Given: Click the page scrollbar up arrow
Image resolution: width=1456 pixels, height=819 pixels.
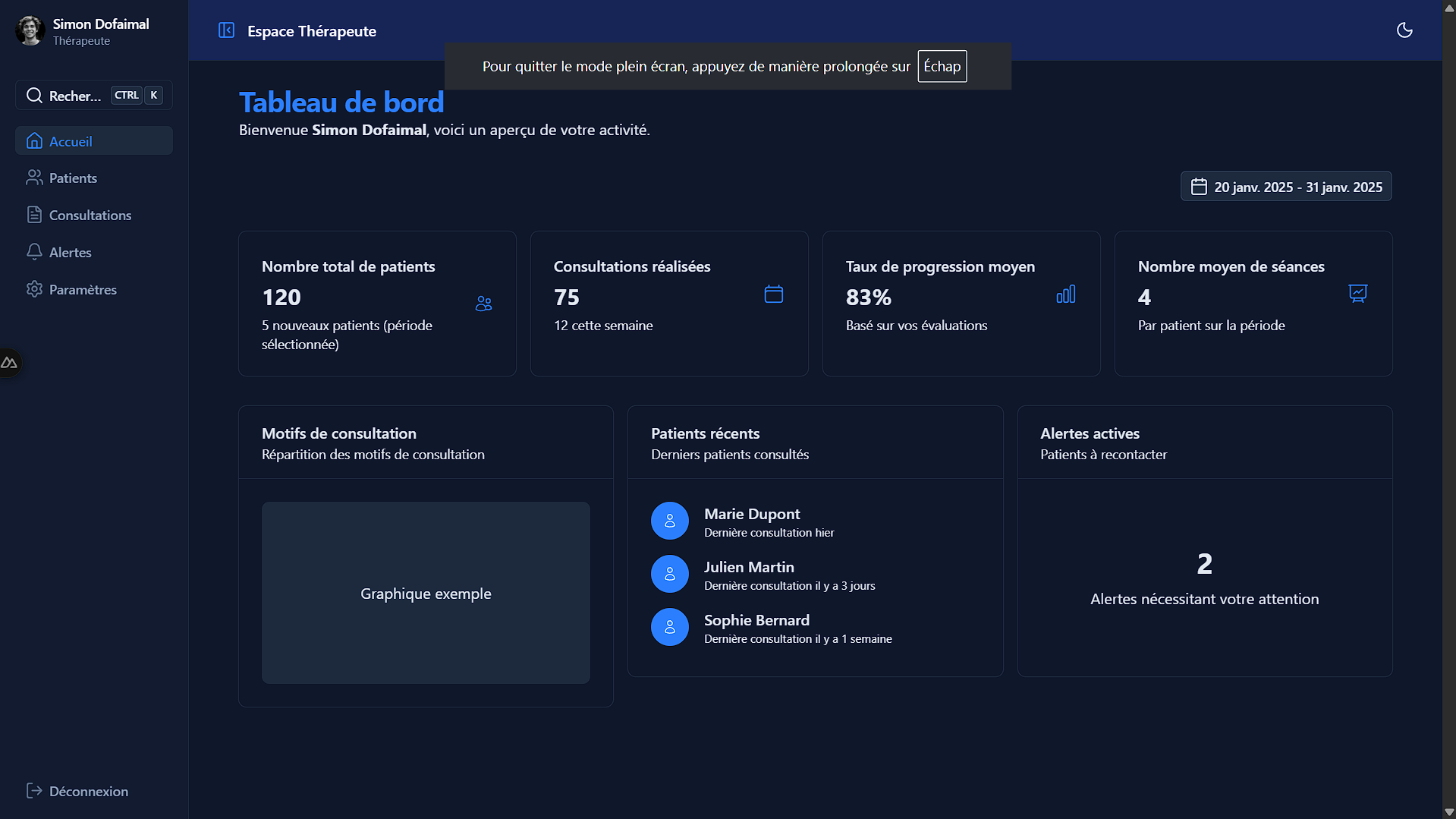Looking at the screenshot, I should [1449, 8].
